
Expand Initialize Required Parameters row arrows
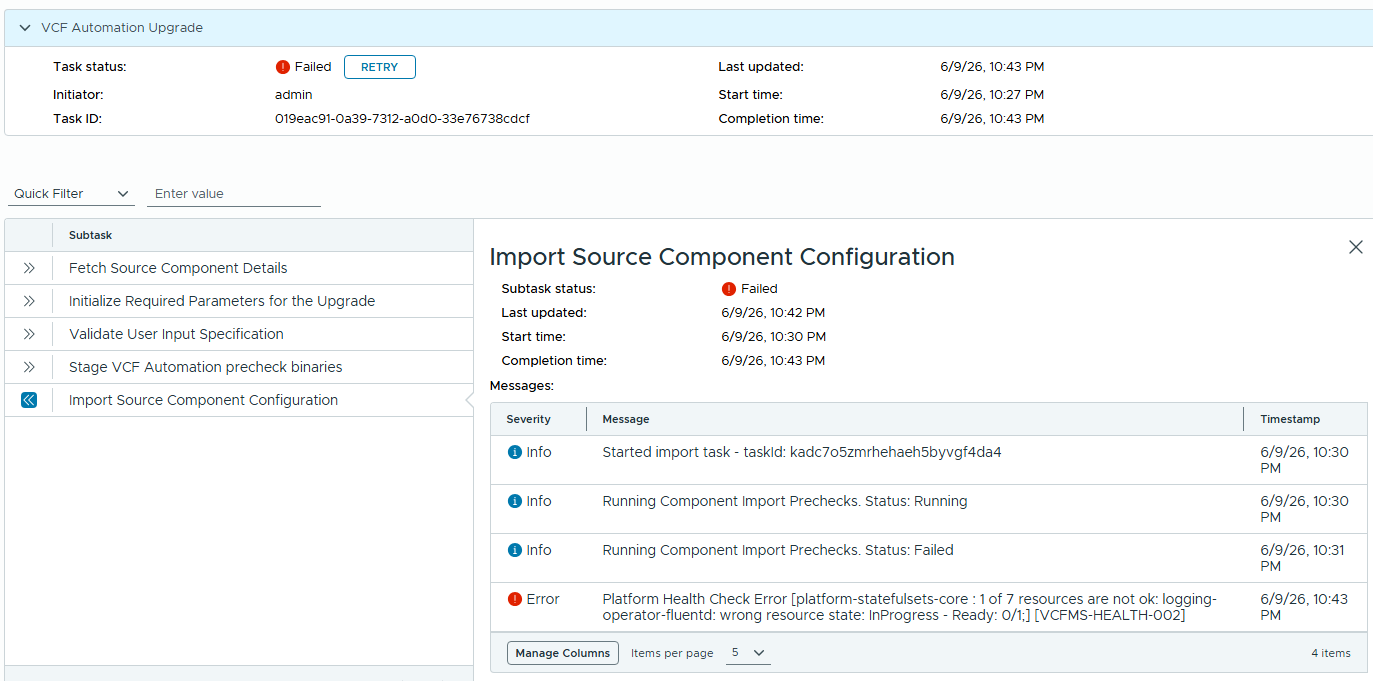tap(29, 301)
